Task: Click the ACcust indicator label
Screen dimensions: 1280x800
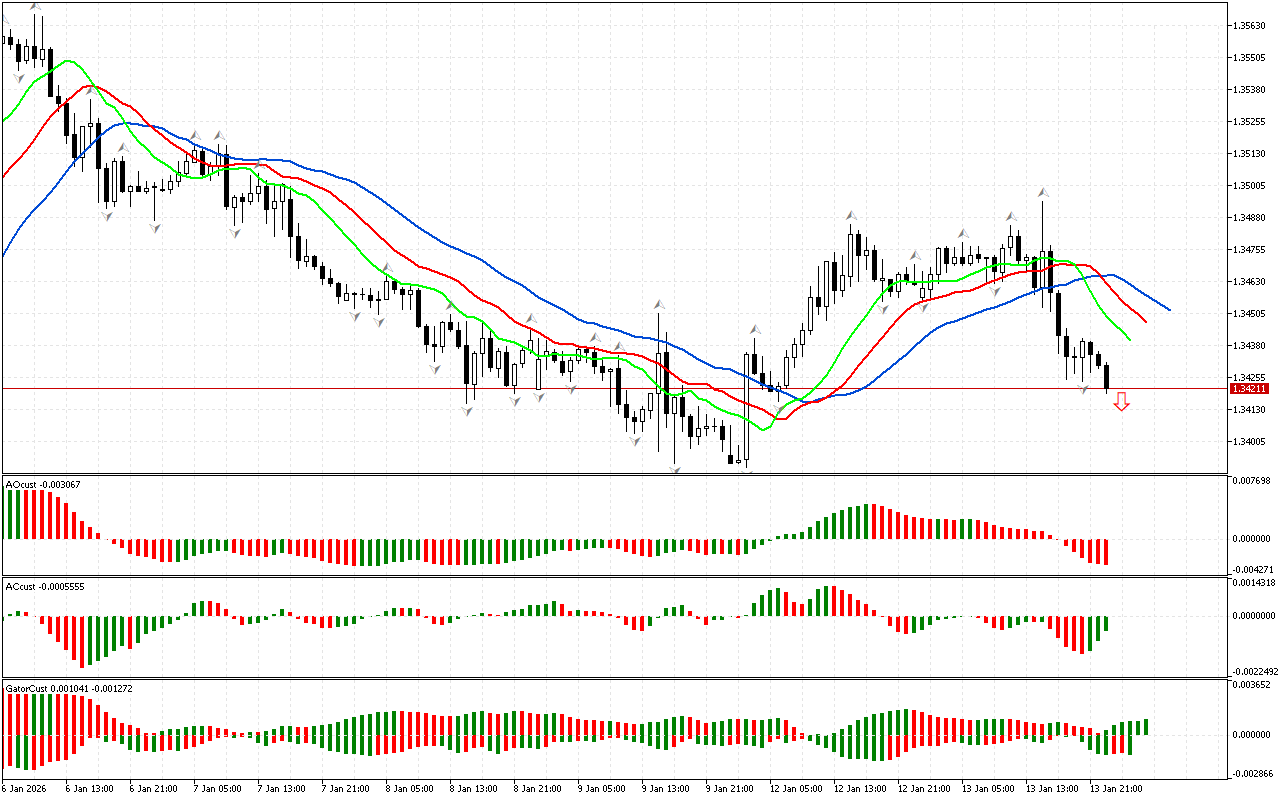Action: tap(43, 586)
